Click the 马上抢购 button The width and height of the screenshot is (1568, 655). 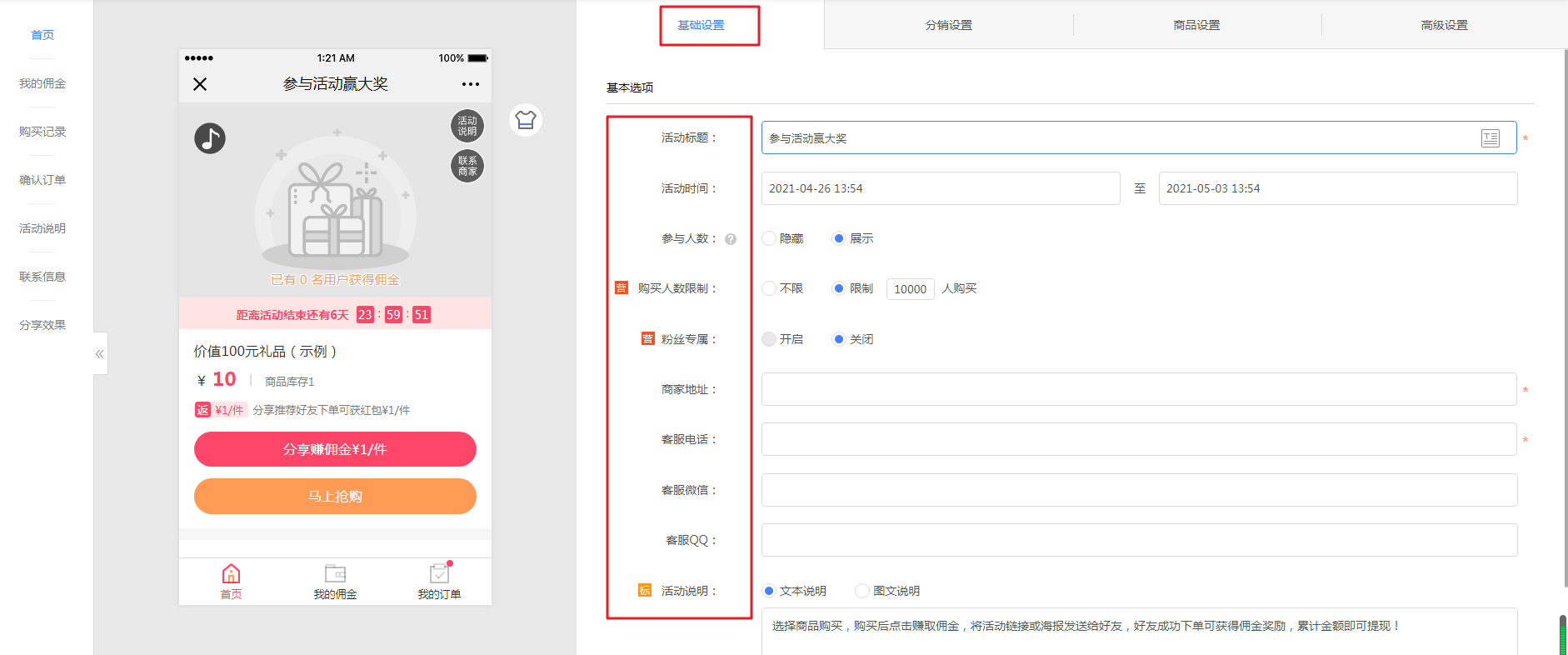tap(335, 496)
